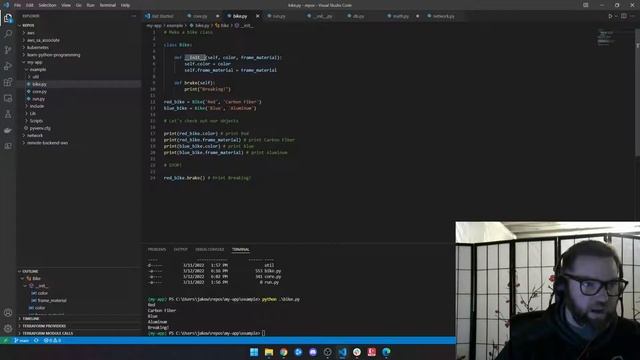The image size is (640, 360).
Task: Open the File menu
Action: 18,5
